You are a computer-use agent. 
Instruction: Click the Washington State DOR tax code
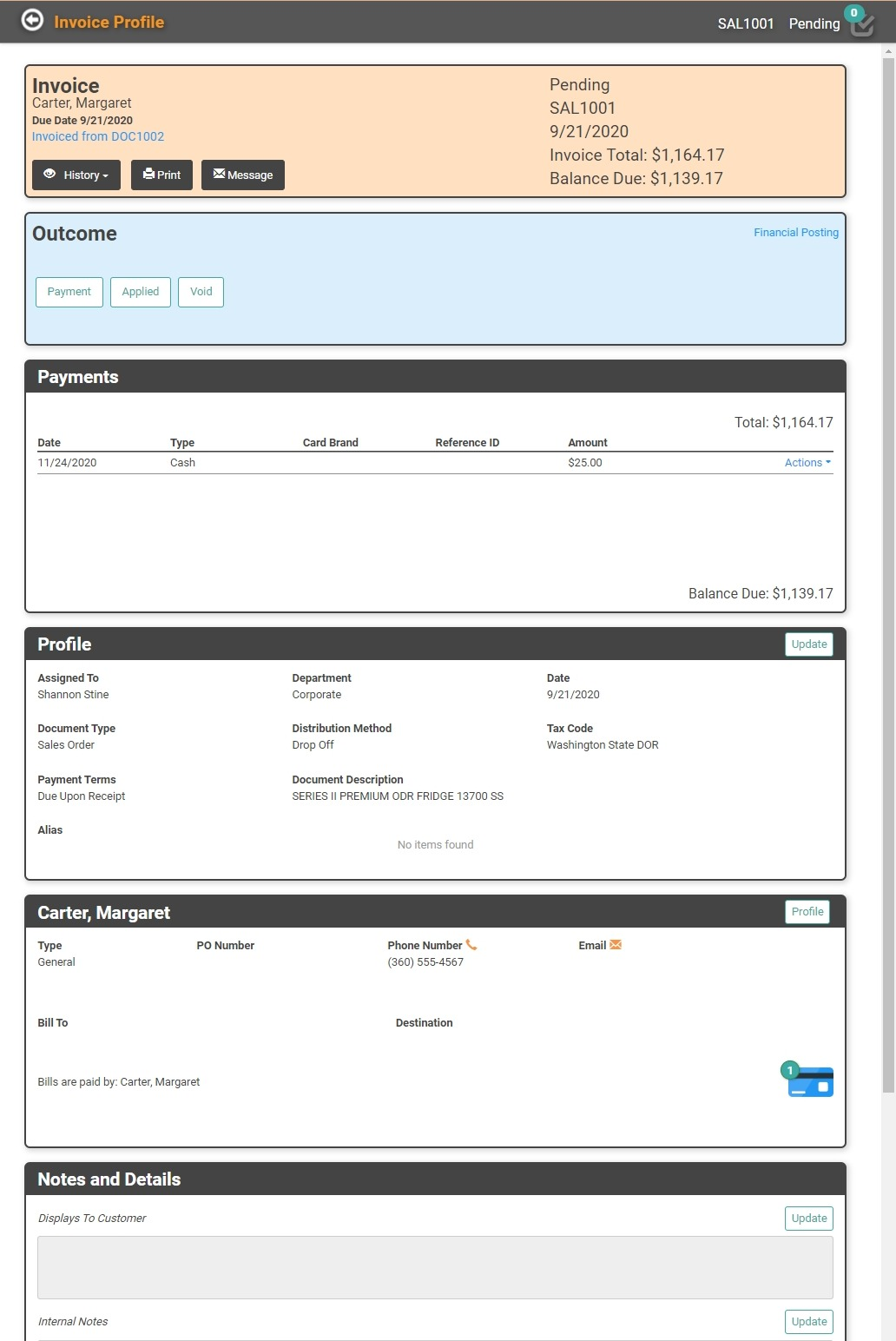coord(603,745)
